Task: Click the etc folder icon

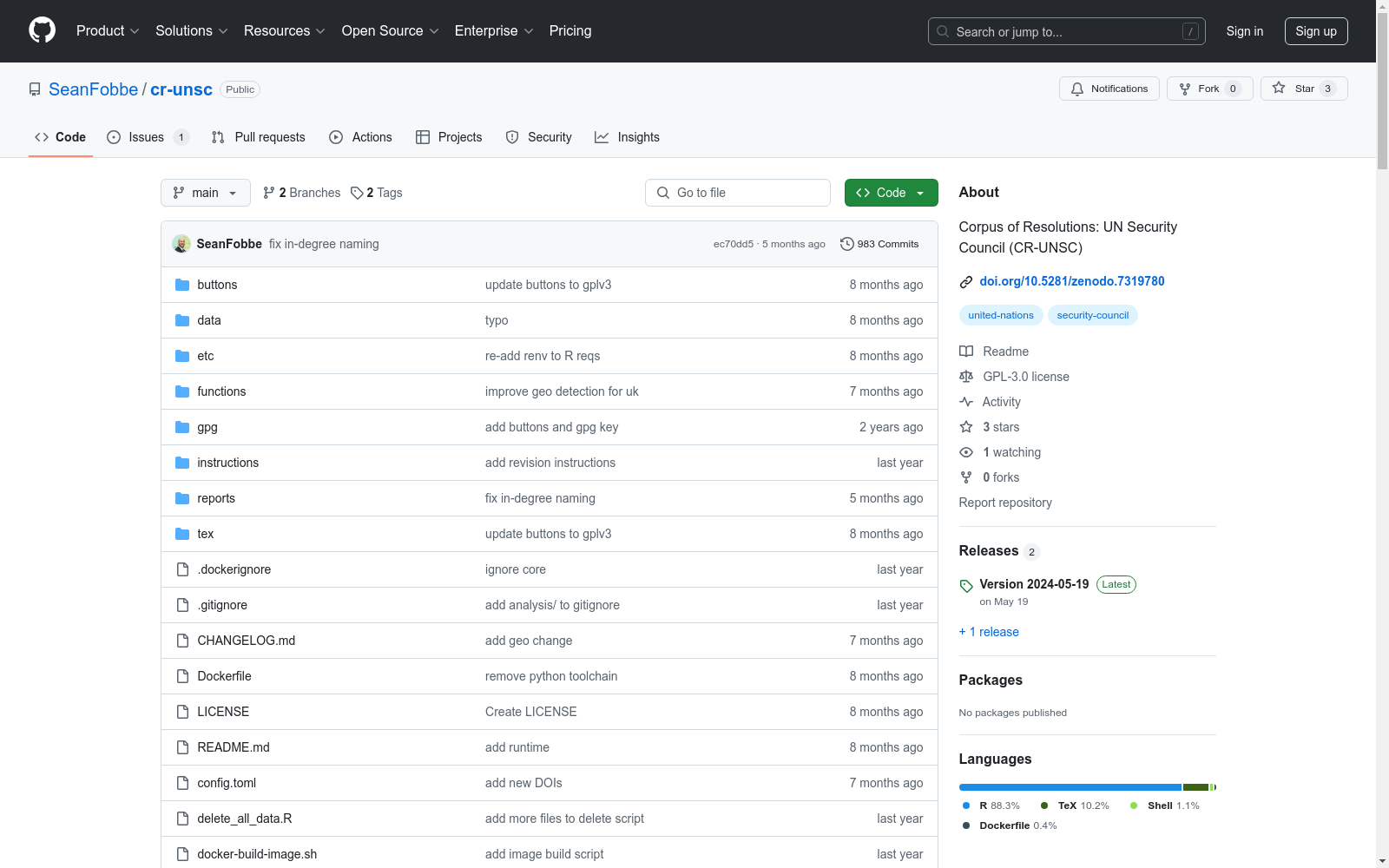Action: [x=182, y=356]
